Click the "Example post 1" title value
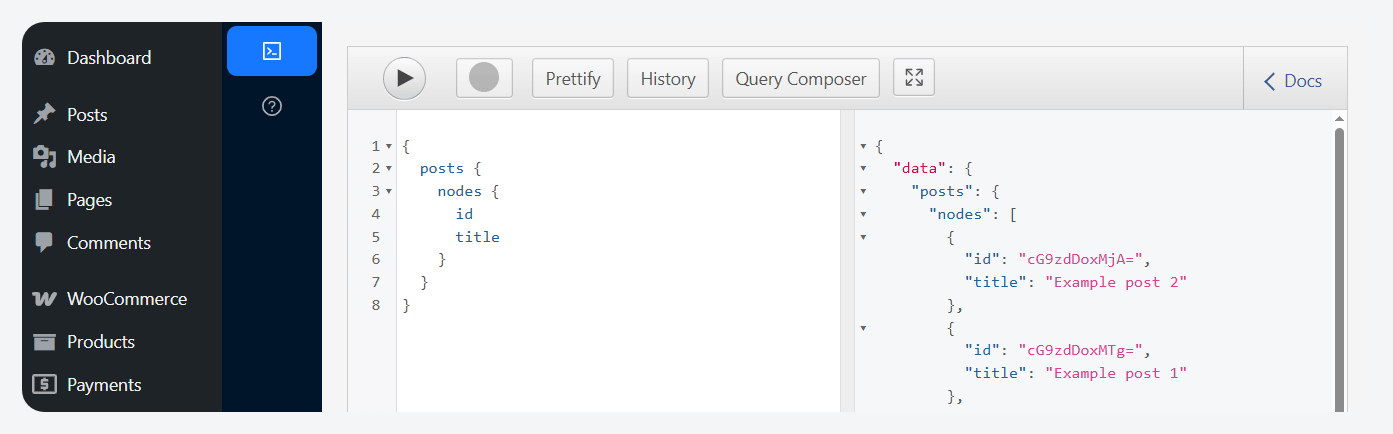The height and width of the screenshot is (434, 1393). 1115,373
